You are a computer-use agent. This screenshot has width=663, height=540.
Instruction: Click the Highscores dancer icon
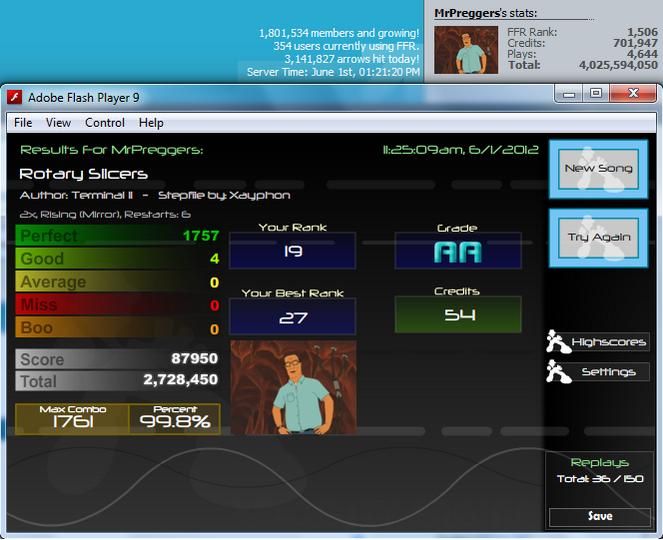[x=558, y=342]
